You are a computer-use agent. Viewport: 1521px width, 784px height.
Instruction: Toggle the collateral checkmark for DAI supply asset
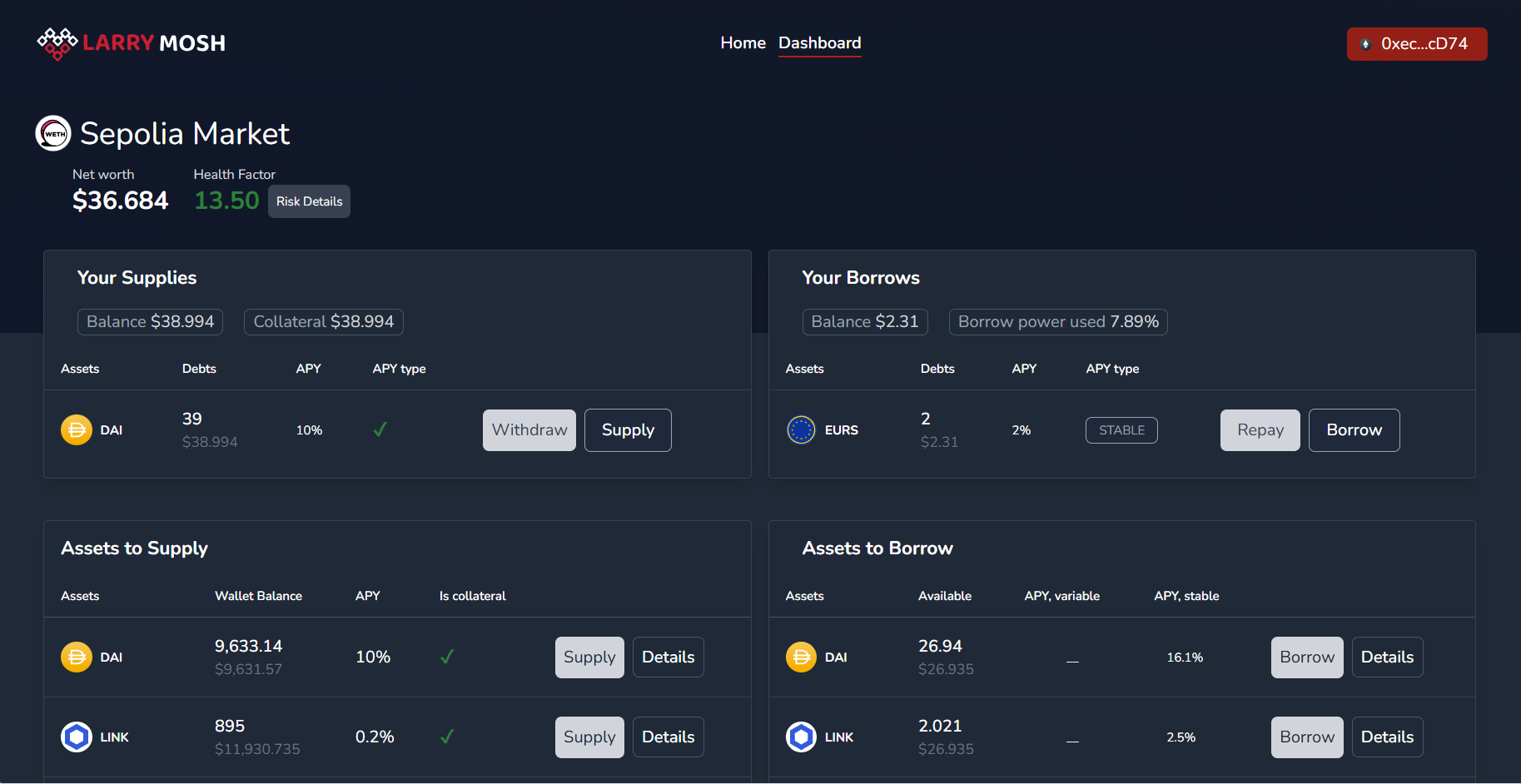[446, 657]
